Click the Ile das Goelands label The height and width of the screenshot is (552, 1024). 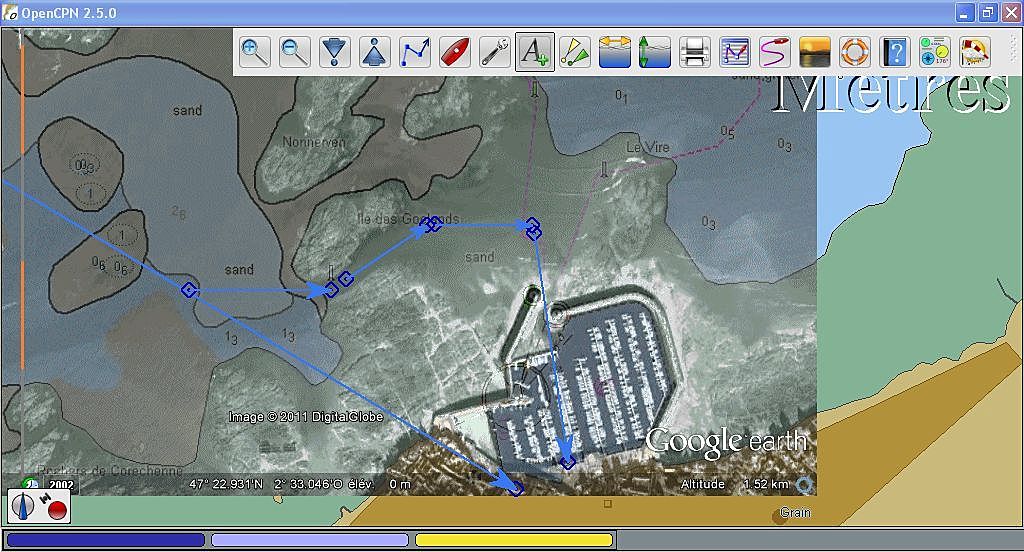coord(409,219)
